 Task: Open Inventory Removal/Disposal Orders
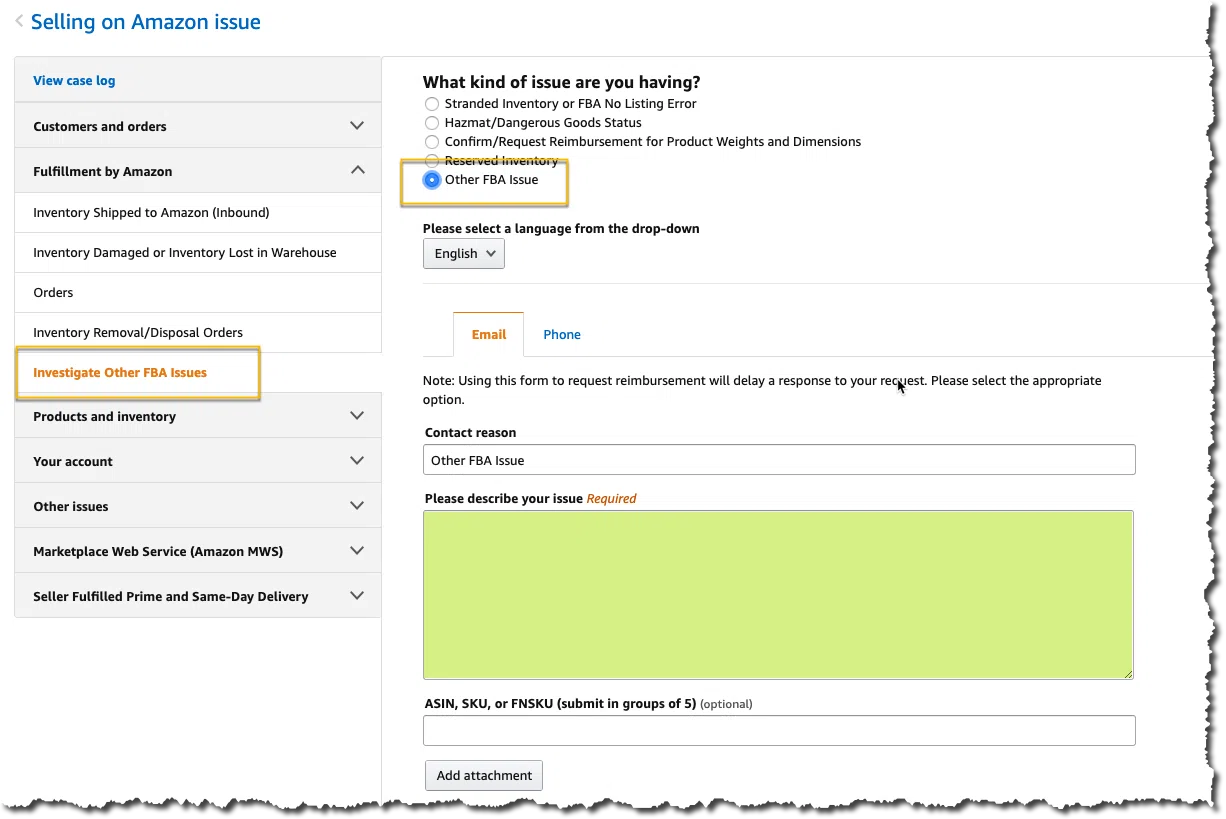tap(198, 332)
